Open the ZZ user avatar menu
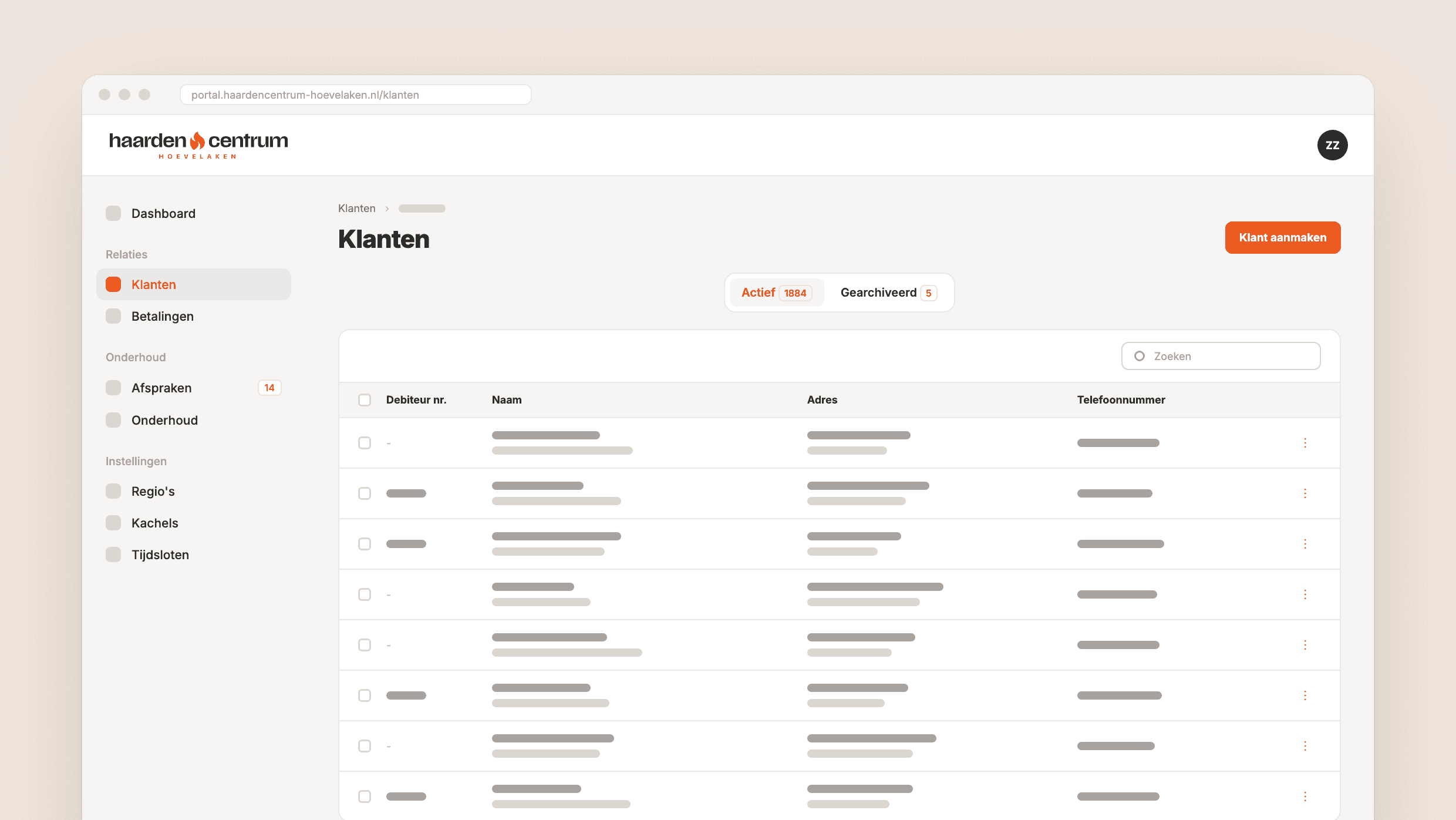The image size is (1456, 820). (x=1332, y=145)
